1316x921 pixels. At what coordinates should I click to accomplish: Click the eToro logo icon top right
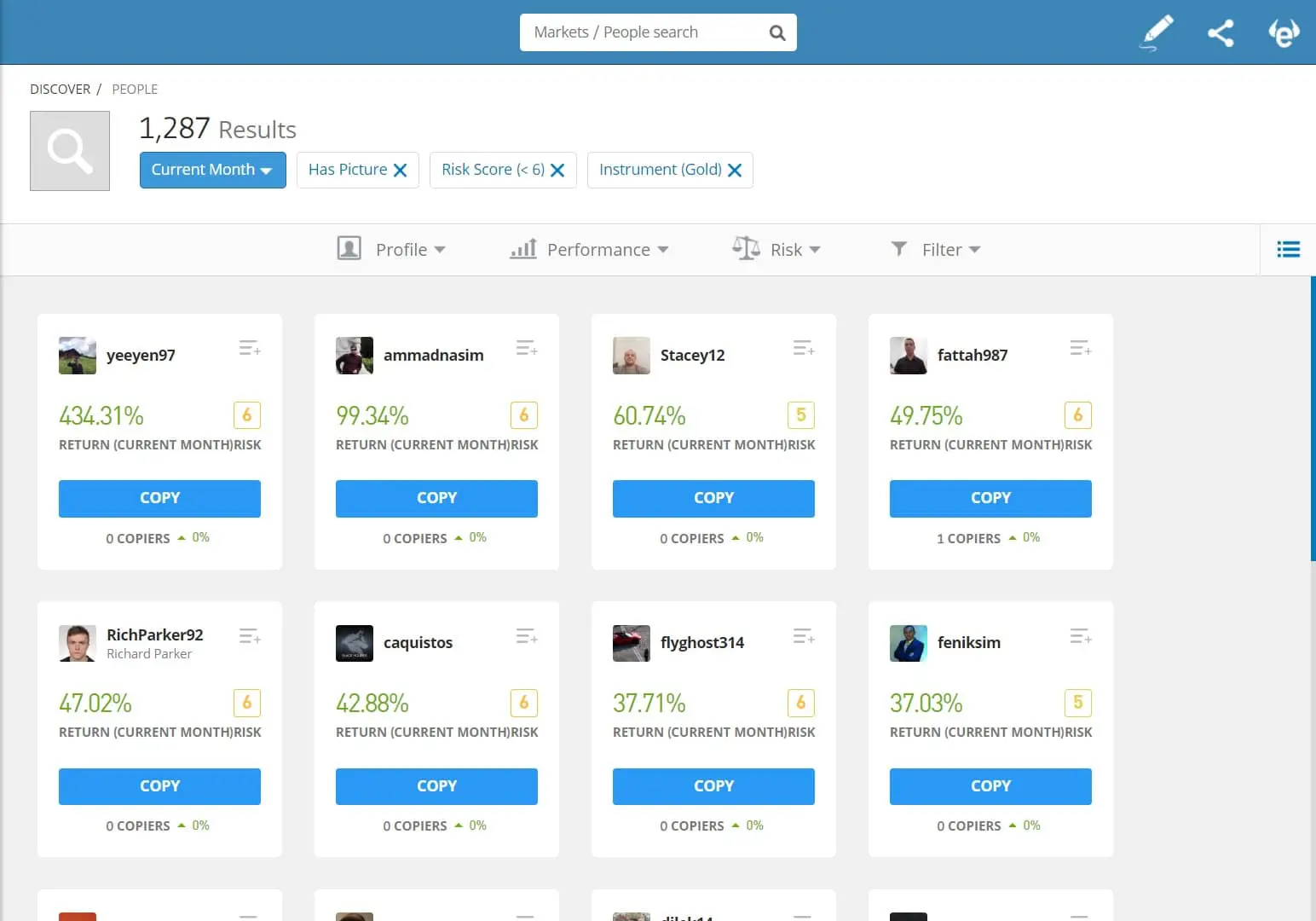1284,32
